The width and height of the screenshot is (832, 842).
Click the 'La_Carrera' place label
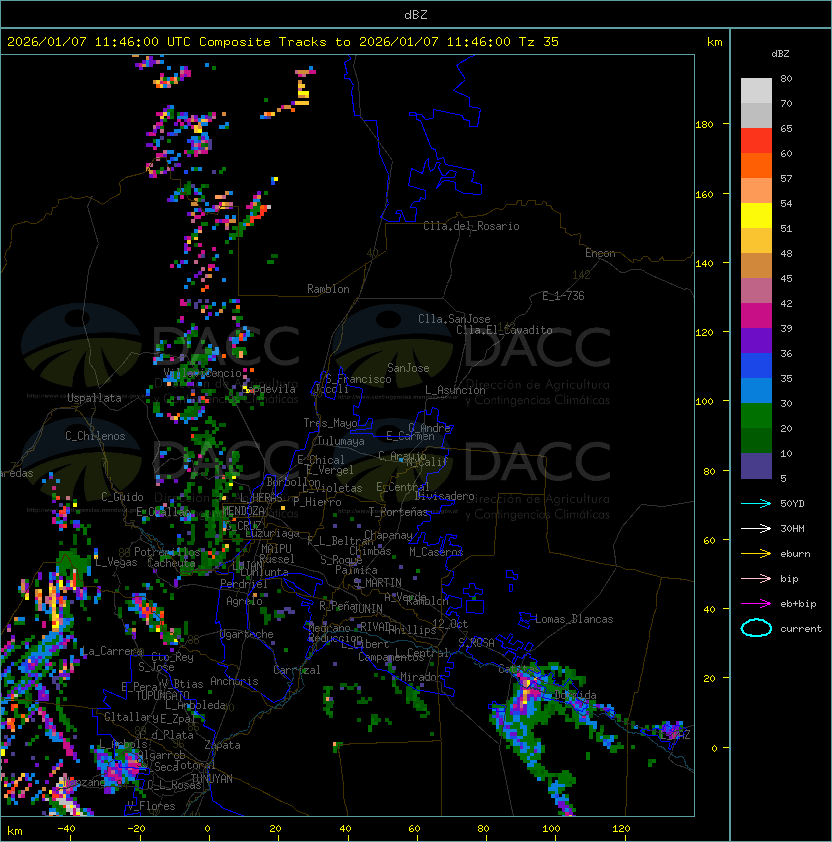click(112, 651)
